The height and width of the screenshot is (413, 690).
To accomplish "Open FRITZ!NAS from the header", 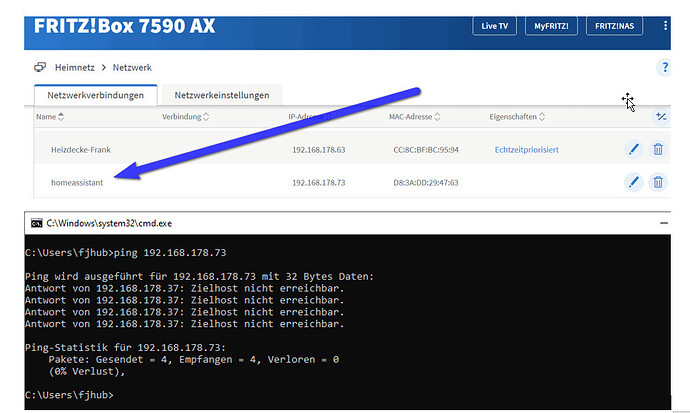I will click(x=614, y=26).
